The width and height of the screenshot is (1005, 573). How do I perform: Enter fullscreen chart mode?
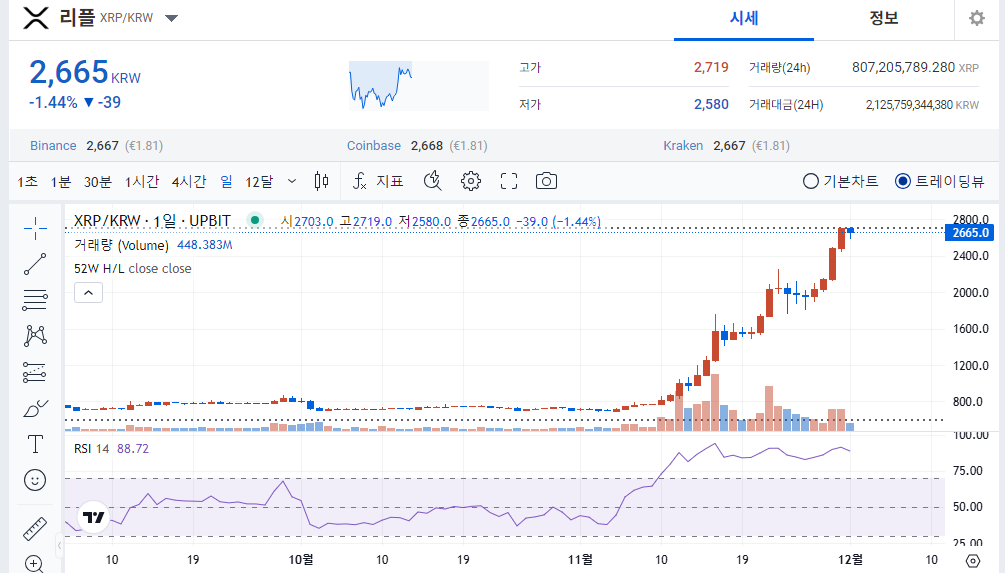click(x=509, y=181)
